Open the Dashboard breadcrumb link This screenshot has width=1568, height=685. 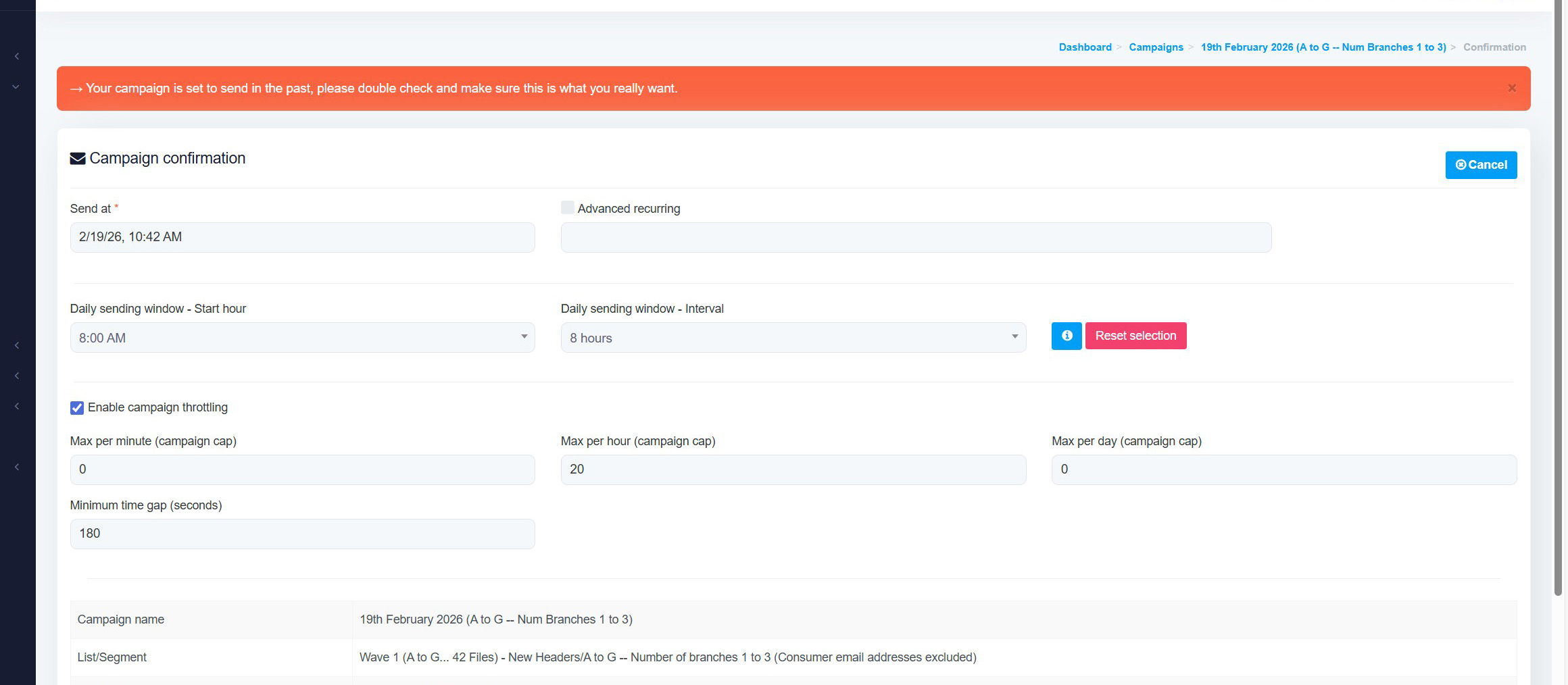pos(1085,47)
